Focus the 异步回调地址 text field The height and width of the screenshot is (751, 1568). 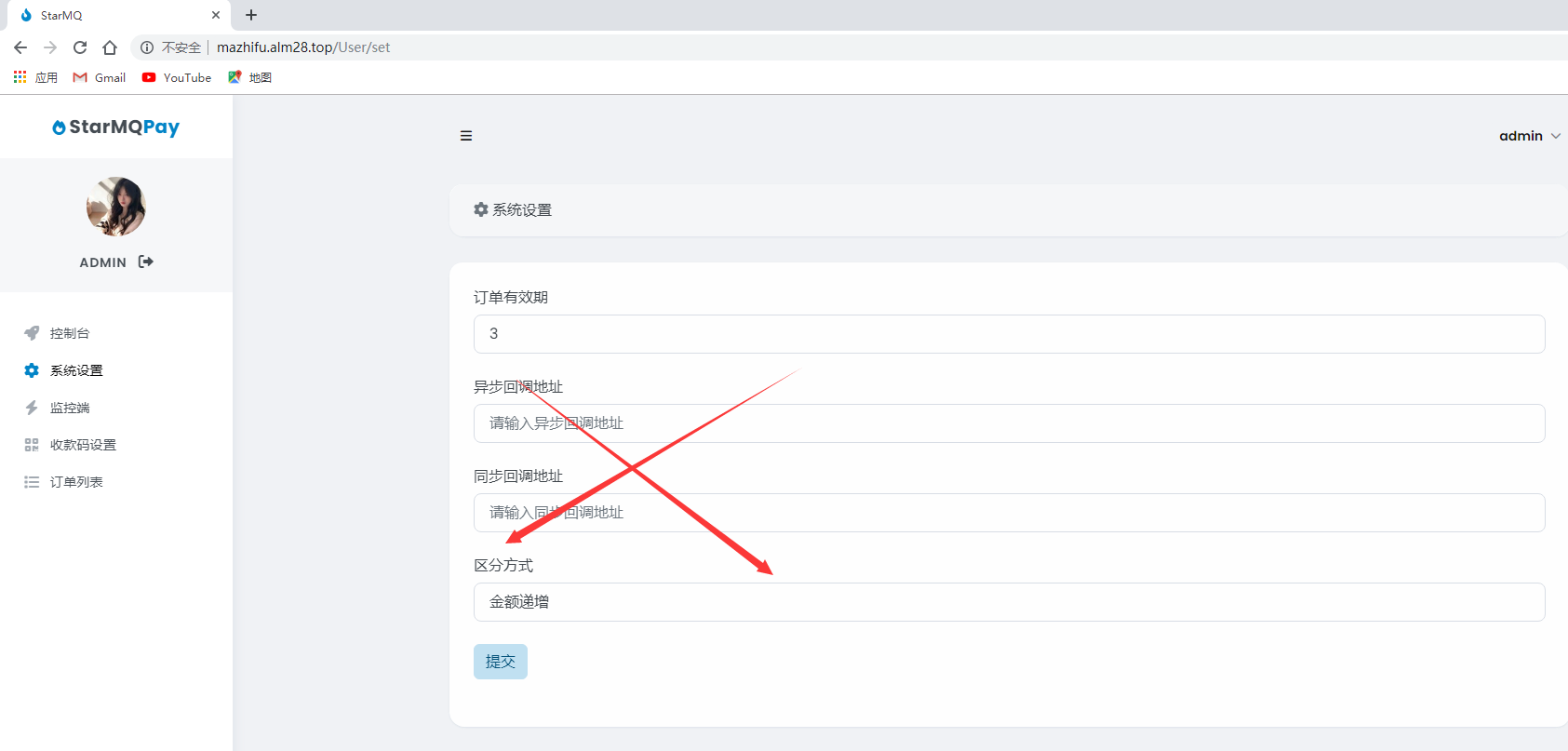tap(1009, 423)
